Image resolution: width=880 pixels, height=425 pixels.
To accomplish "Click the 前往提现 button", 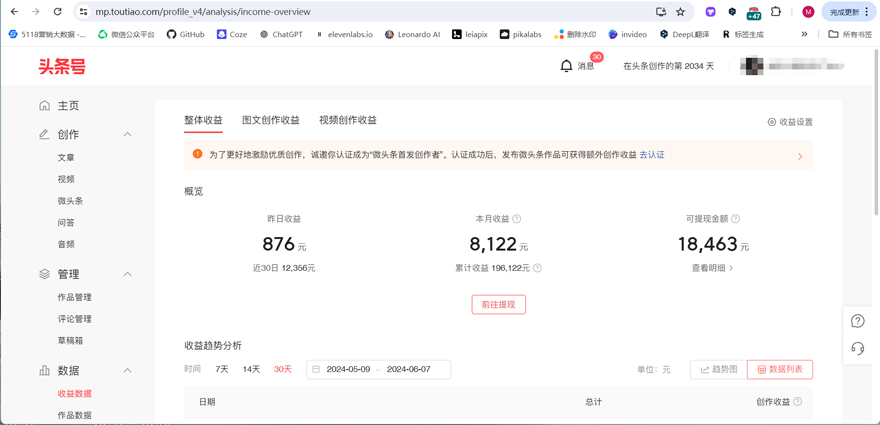I will [498, 305].
